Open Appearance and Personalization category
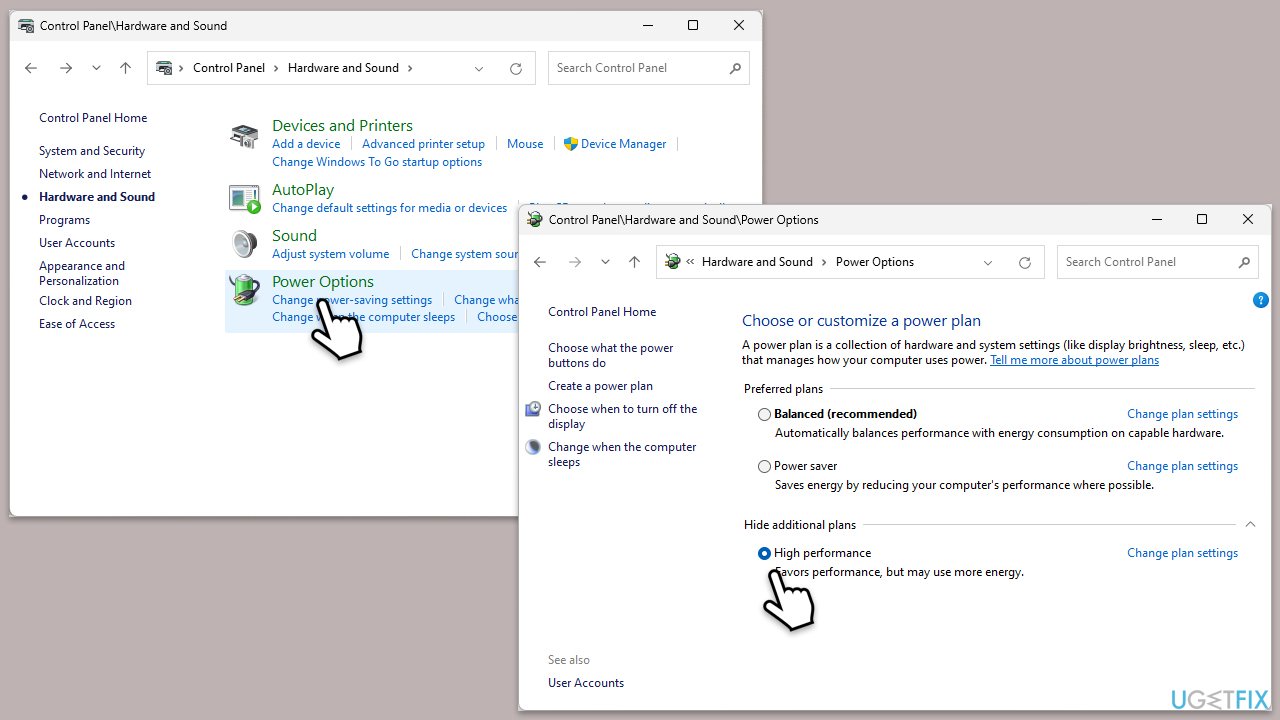The image size is (1280, 720). (x=82, y=273)
